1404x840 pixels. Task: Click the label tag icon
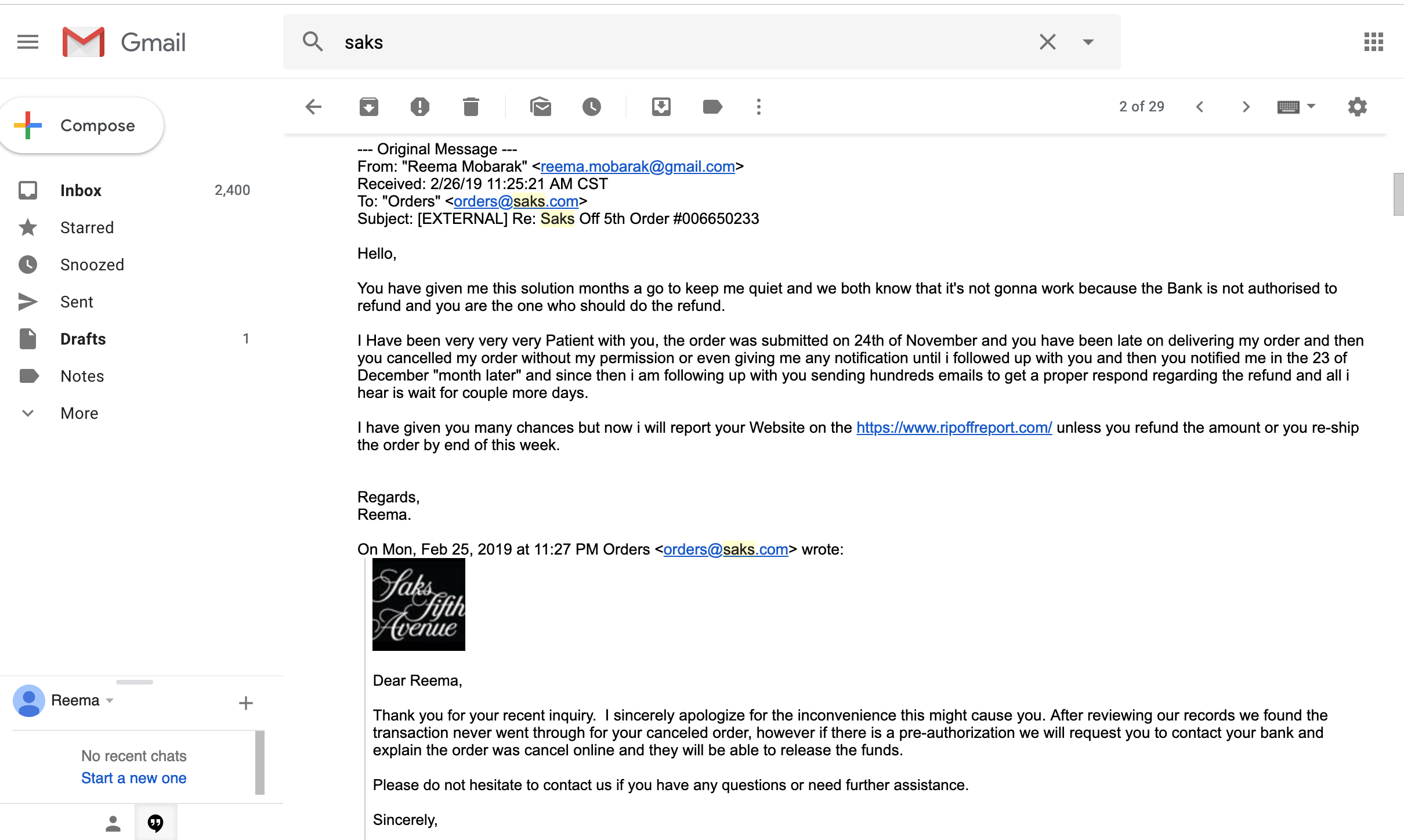[713, 106]
